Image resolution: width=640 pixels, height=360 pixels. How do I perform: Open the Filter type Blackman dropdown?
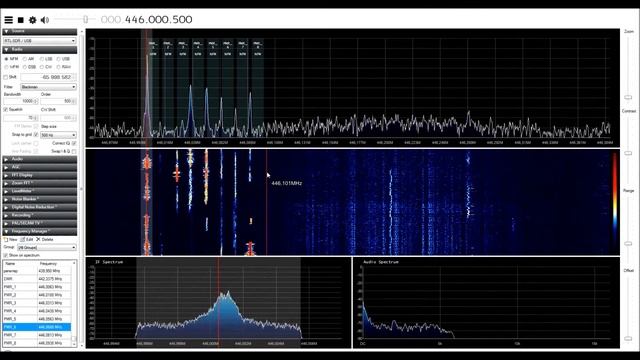tap(48, 87)
